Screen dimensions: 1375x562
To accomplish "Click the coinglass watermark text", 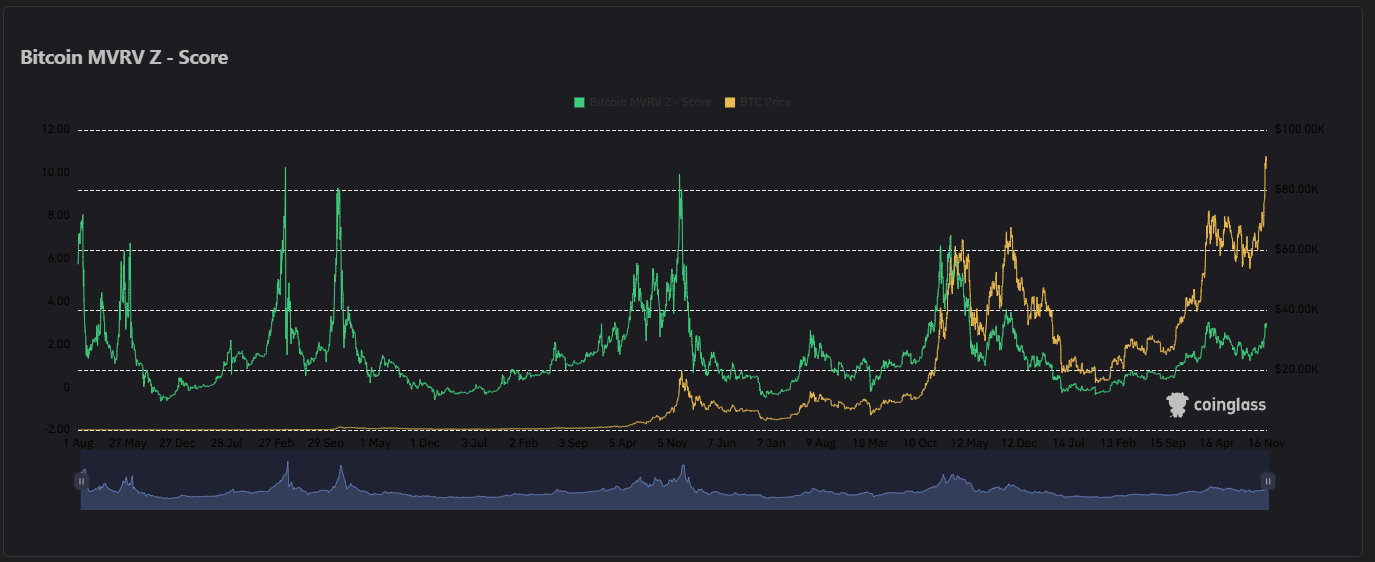I will pos(1228,405).
